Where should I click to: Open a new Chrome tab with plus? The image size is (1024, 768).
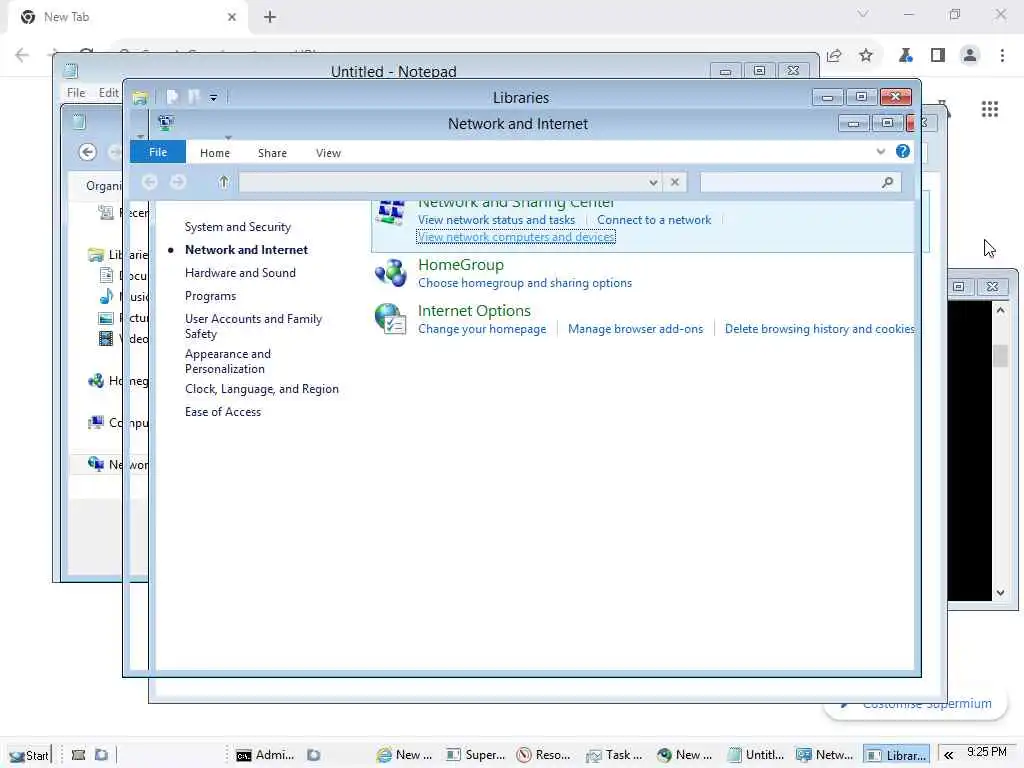[x=270, y=17]
